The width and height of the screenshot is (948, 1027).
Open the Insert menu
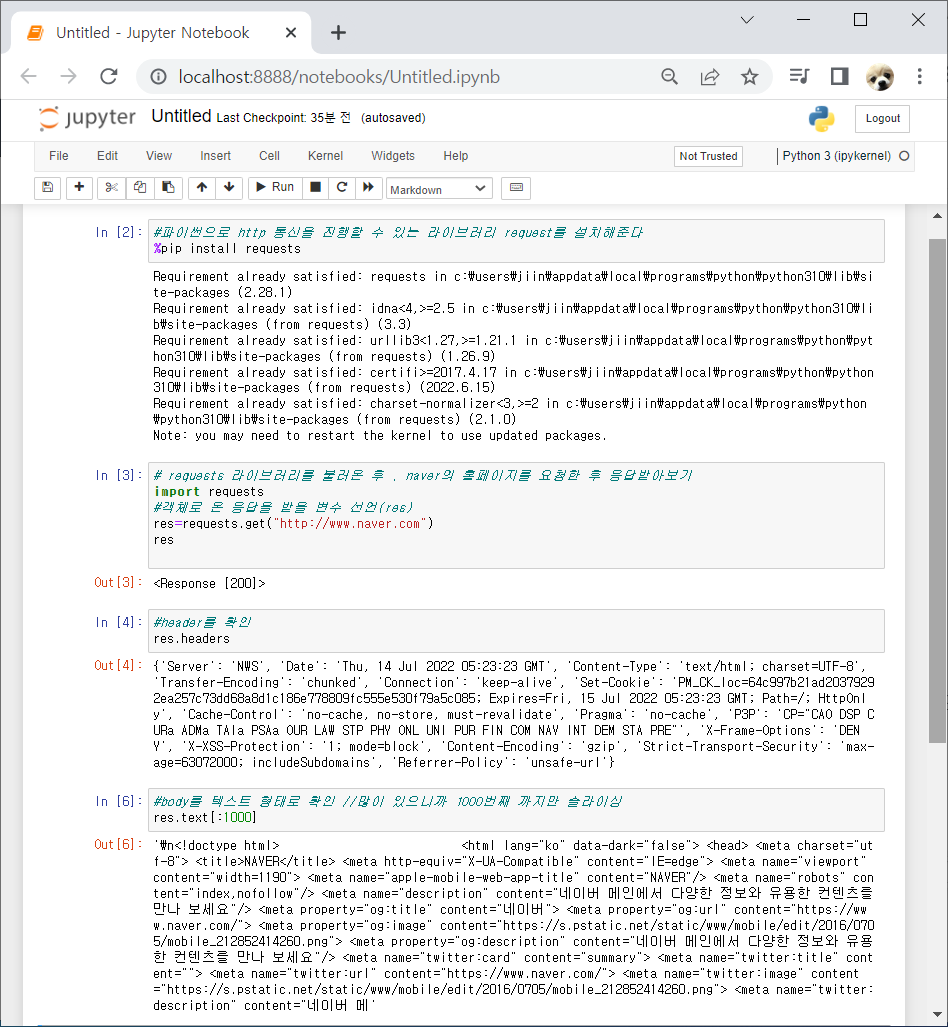216,156
